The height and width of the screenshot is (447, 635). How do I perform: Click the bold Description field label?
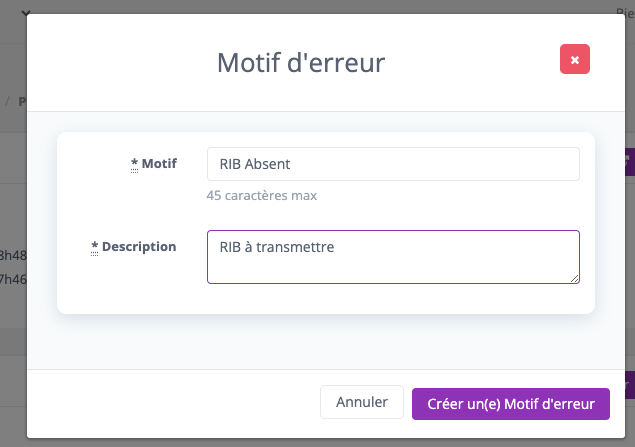pos(139,247)
